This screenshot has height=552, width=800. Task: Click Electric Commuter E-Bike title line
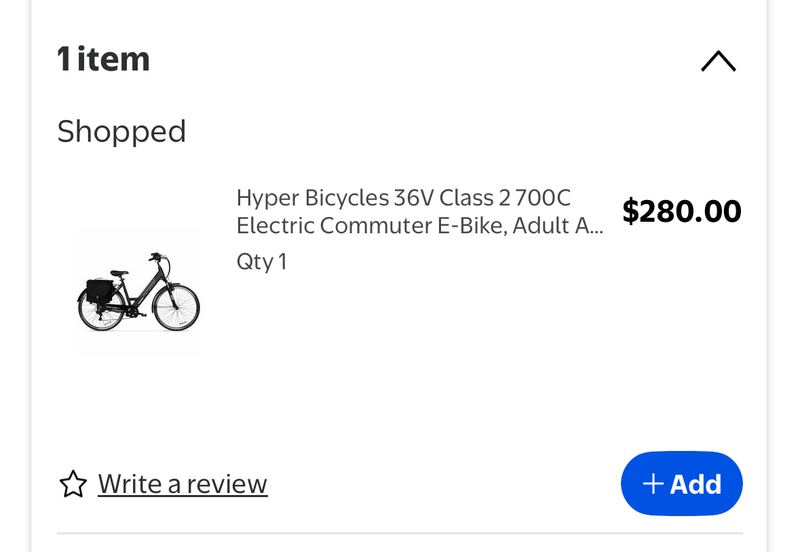coord(419,225)
